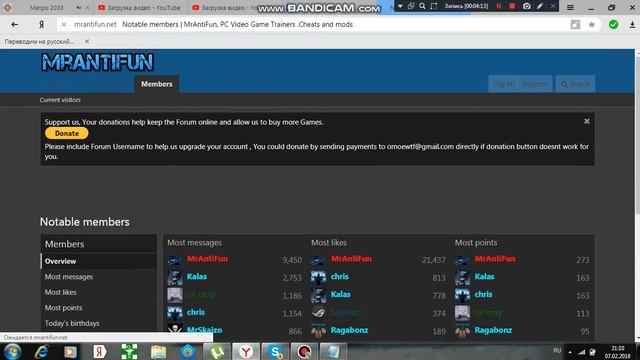
Task: Click the Register button
Action: [x=534, y=84]
